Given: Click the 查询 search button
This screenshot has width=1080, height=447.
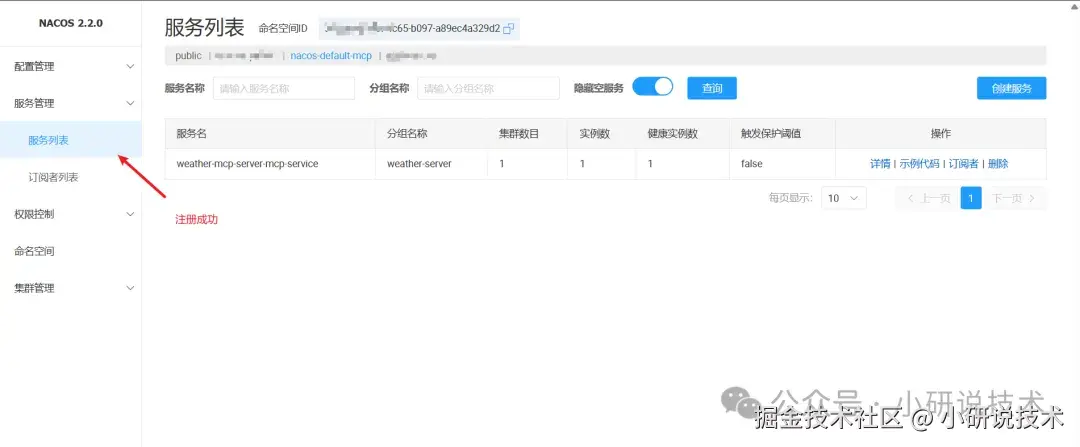Looking at the screenshot, I should pos(712,88).
